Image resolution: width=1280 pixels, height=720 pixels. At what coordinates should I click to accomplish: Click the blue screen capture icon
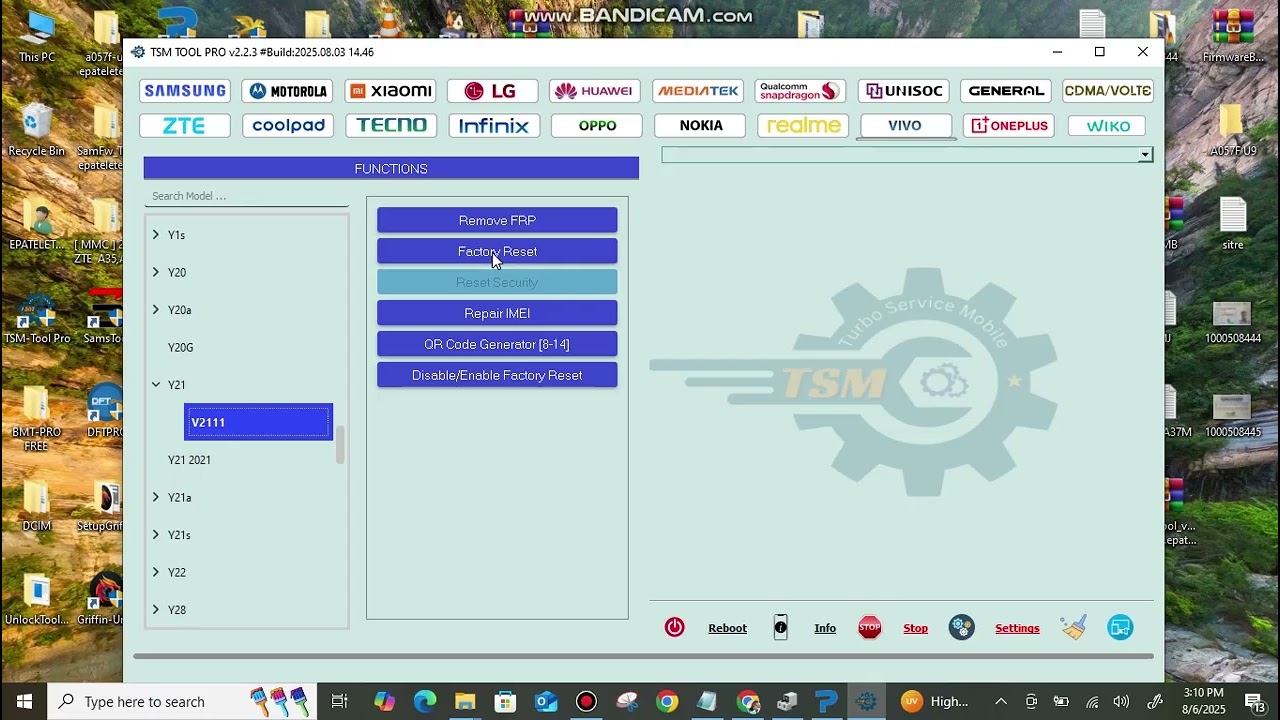click(x=1120, y=627)
